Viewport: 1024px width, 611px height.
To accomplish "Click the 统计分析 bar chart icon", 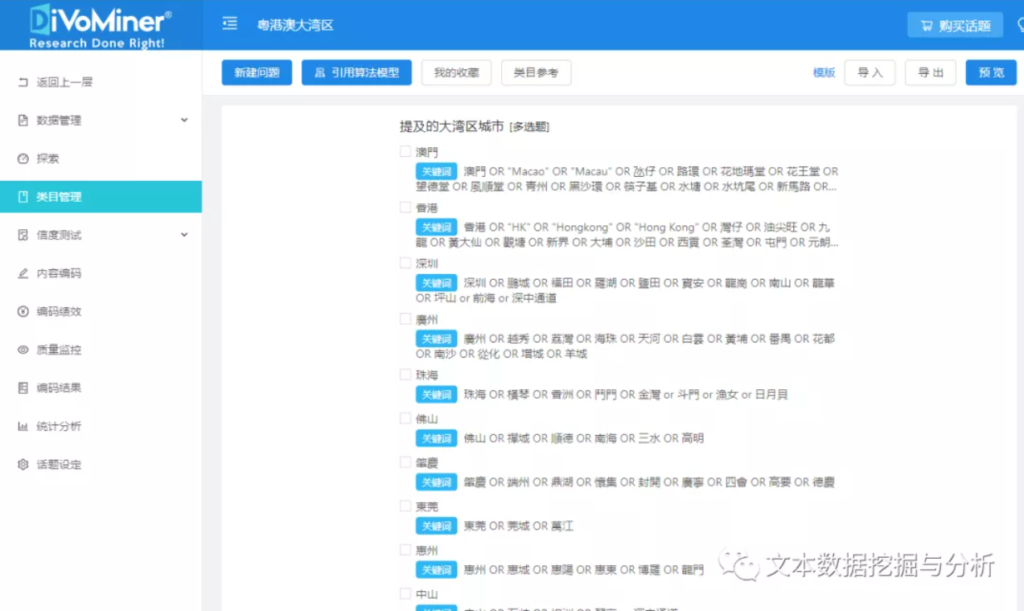I will [23, 426].
